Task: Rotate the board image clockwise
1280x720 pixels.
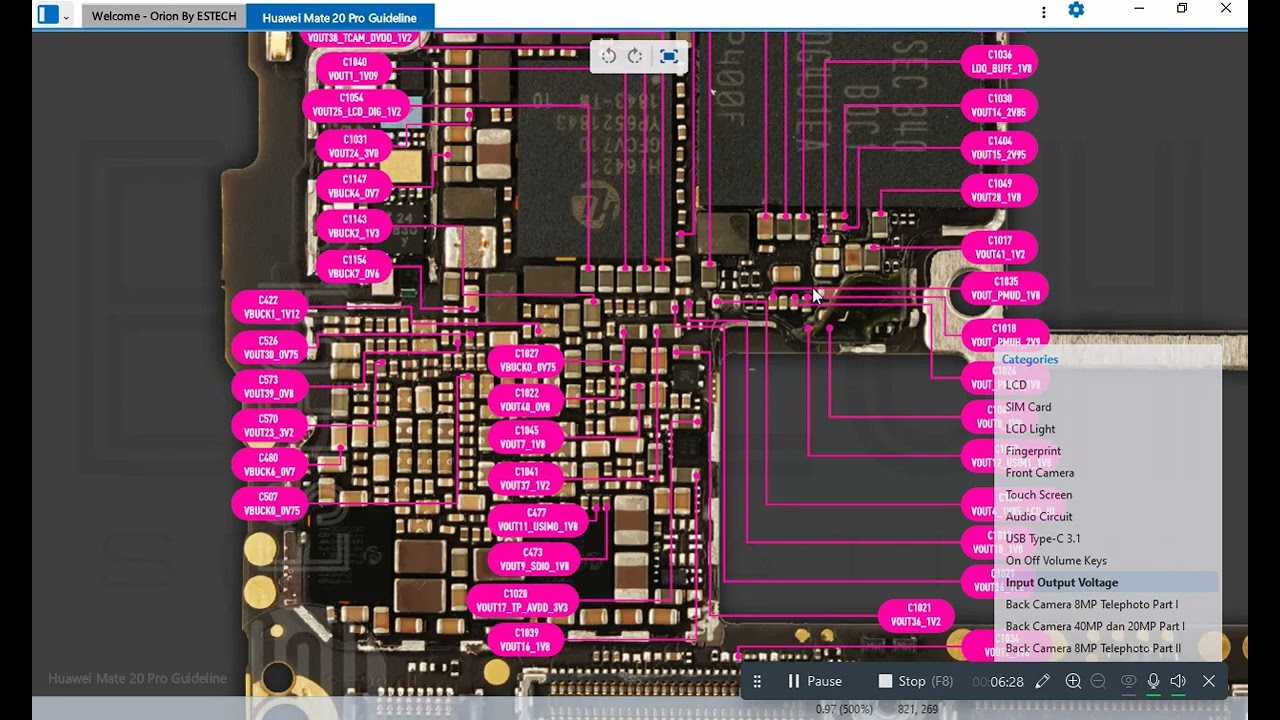Action: pos(635,56)
